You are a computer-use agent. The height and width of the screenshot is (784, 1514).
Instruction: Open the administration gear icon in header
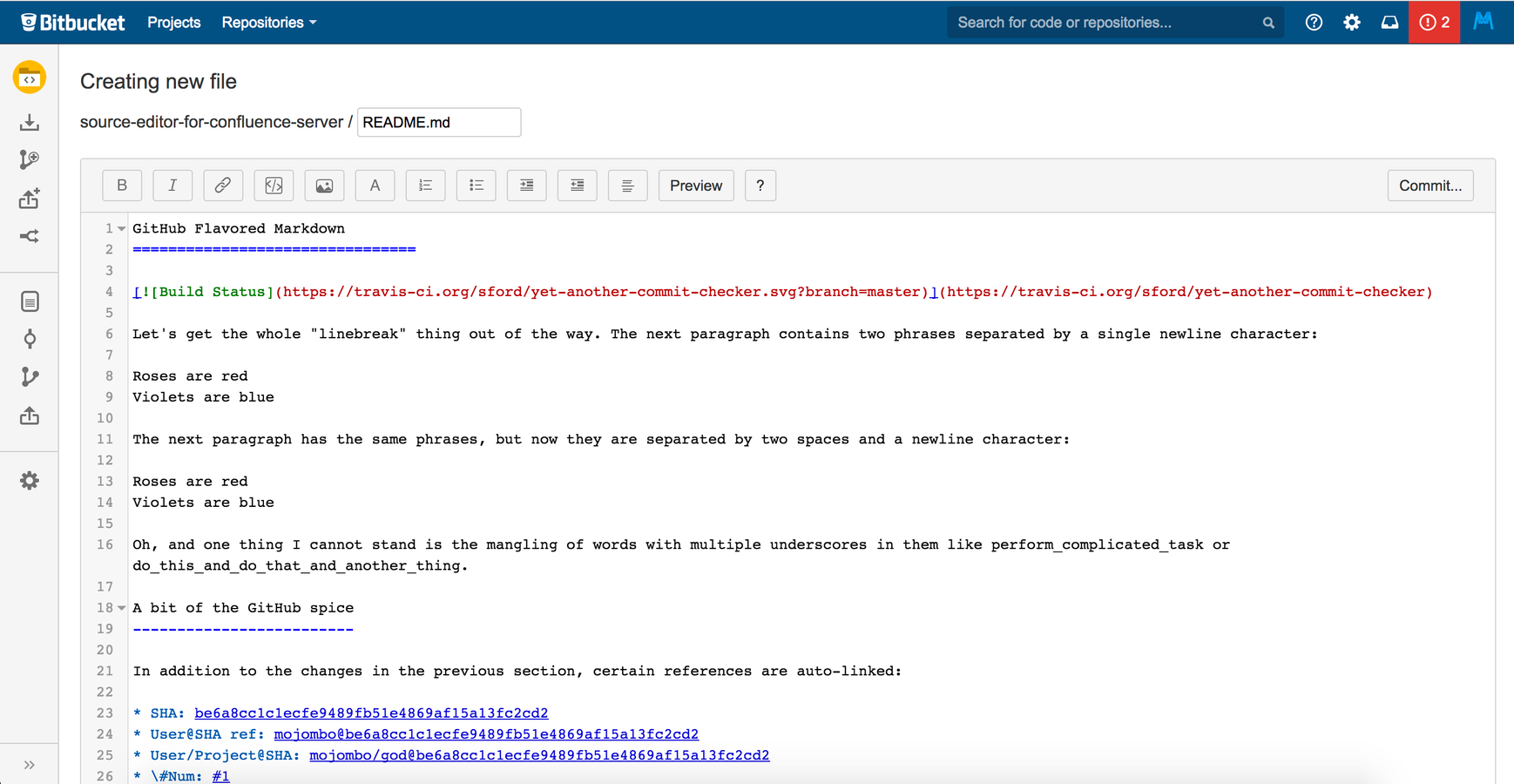pos(1352,23)
